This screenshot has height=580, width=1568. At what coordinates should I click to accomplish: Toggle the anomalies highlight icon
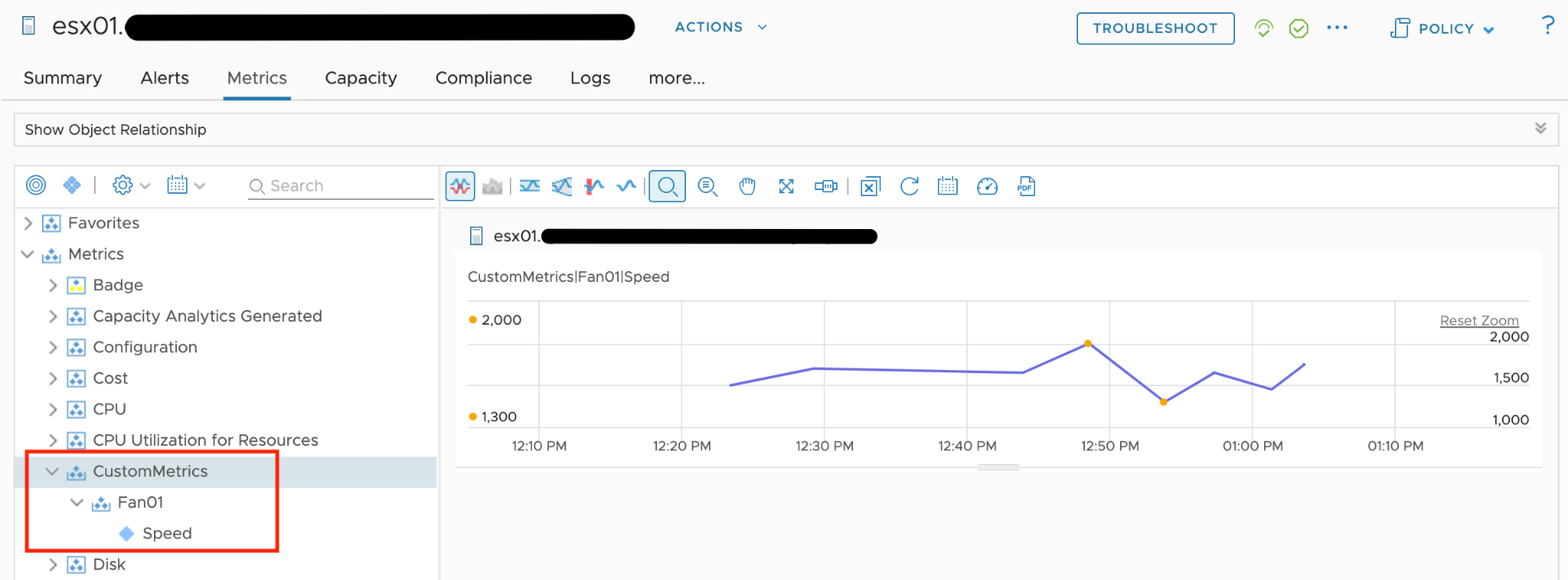(x=594, y=186)
